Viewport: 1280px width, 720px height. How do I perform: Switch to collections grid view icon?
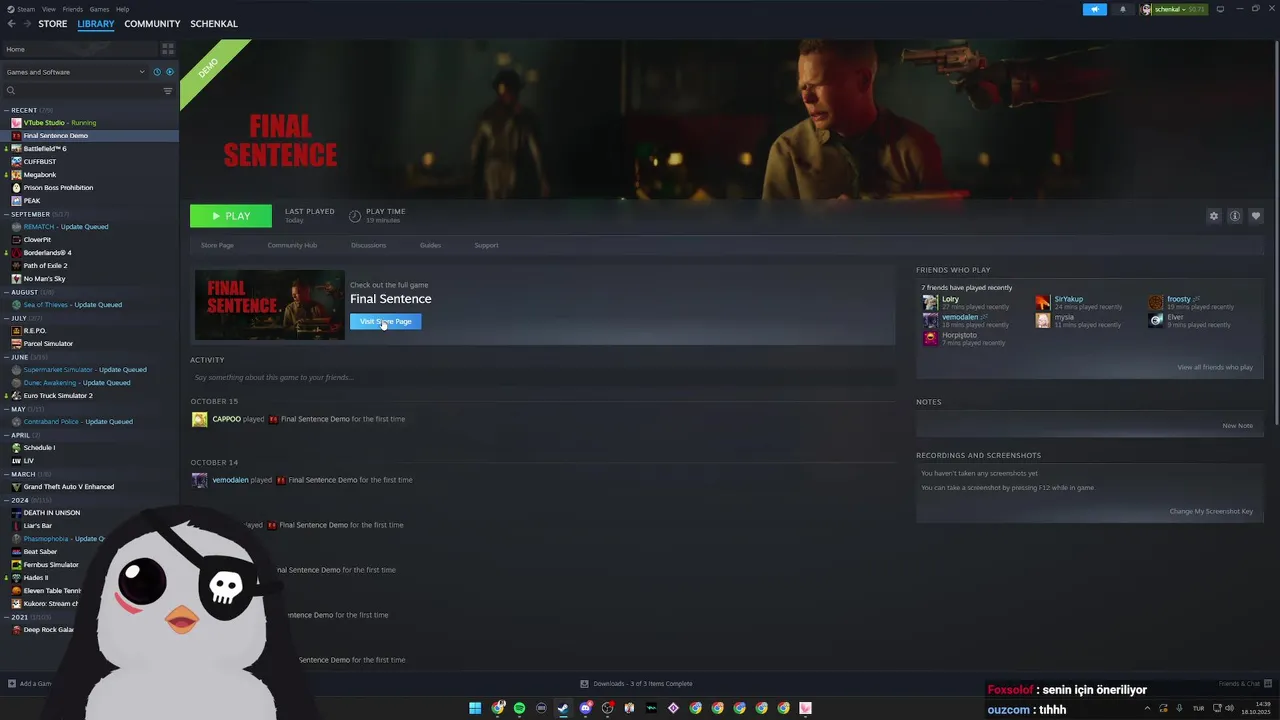(168, 49)
